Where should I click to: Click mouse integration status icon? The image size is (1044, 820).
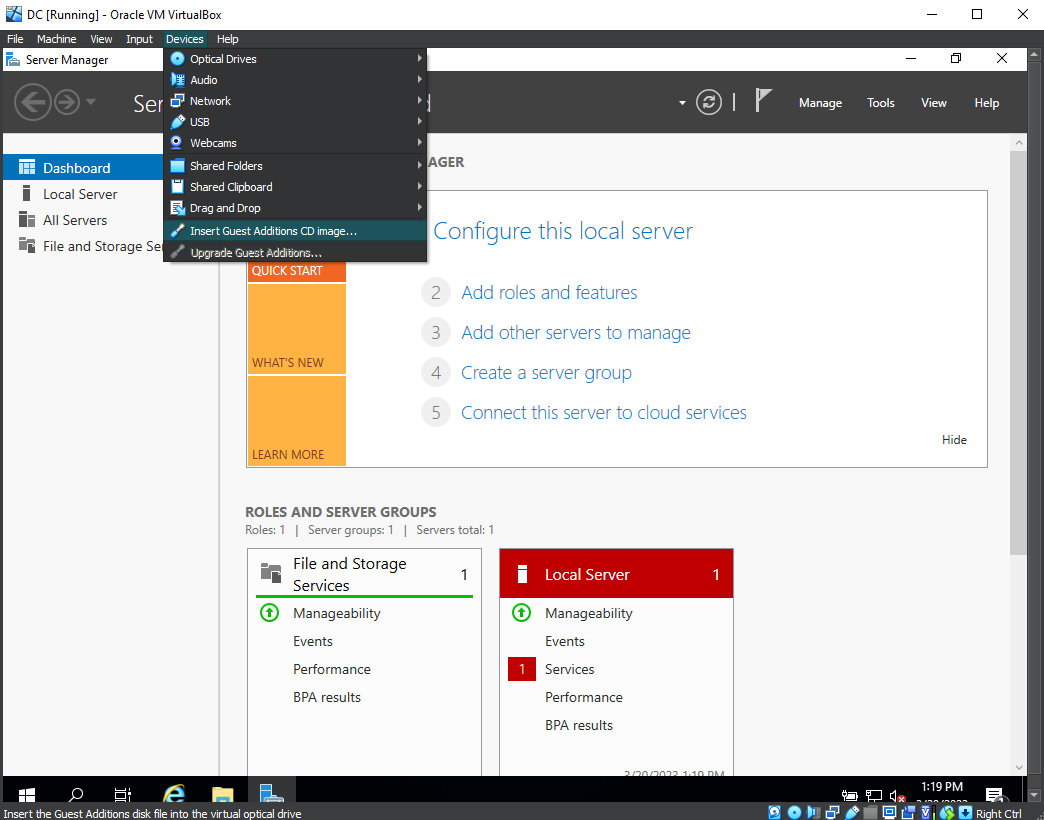point(946,812)
